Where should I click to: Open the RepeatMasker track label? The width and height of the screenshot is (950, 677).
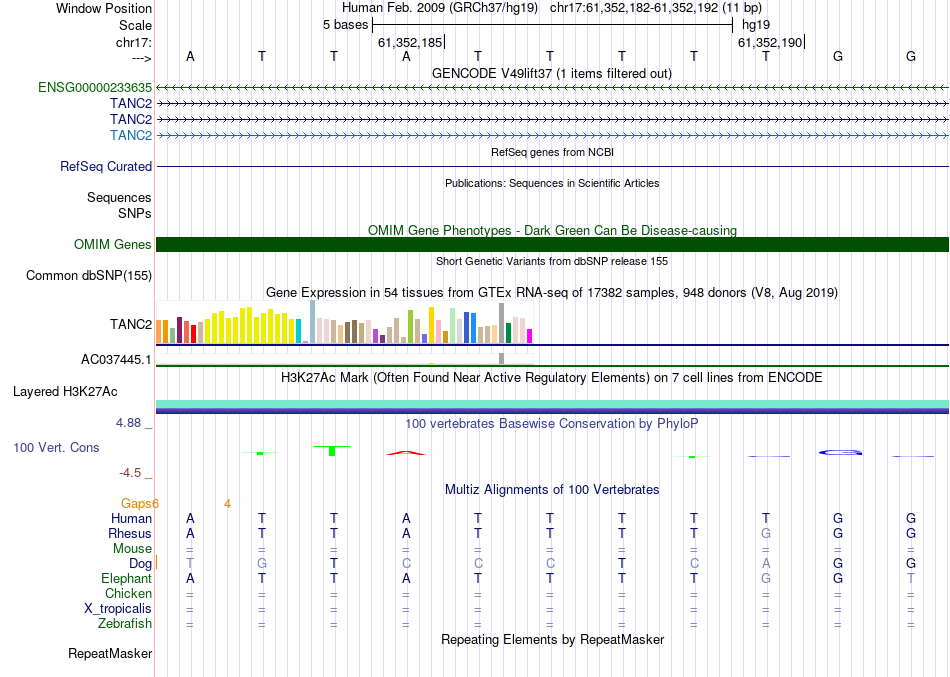click(x=110, y=653)
